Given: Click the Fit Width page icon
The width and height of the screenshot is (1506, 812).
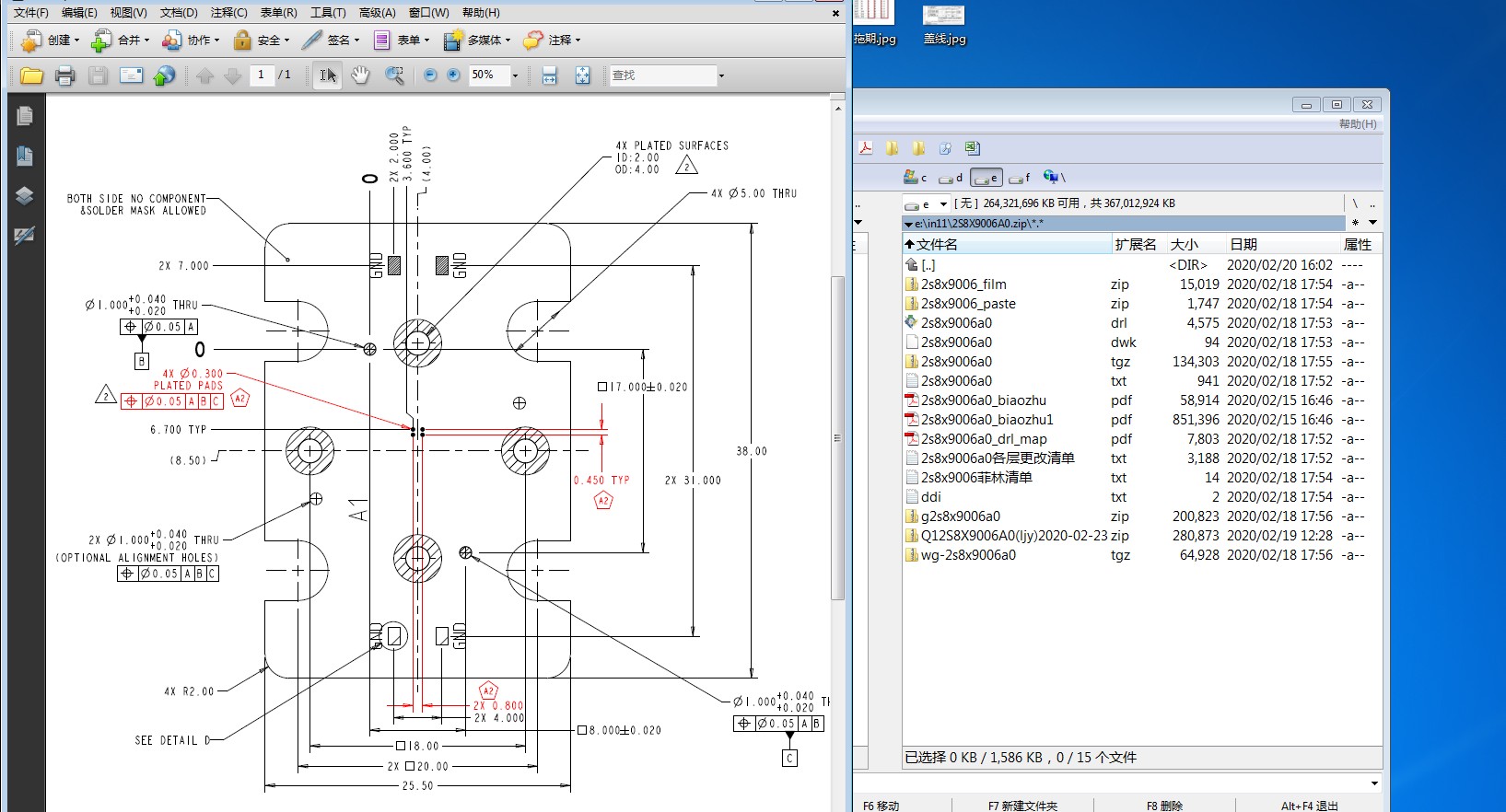Looking at the screenshot, I should click(x=550, y=75).
